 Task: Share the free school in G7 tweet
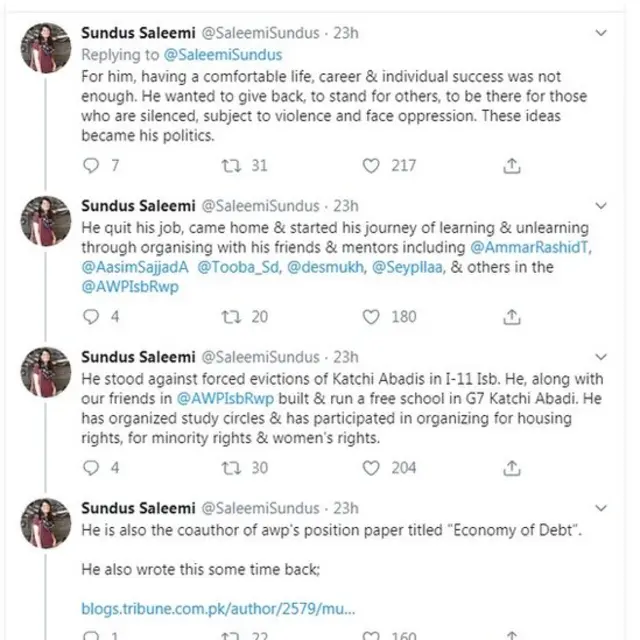511,468
